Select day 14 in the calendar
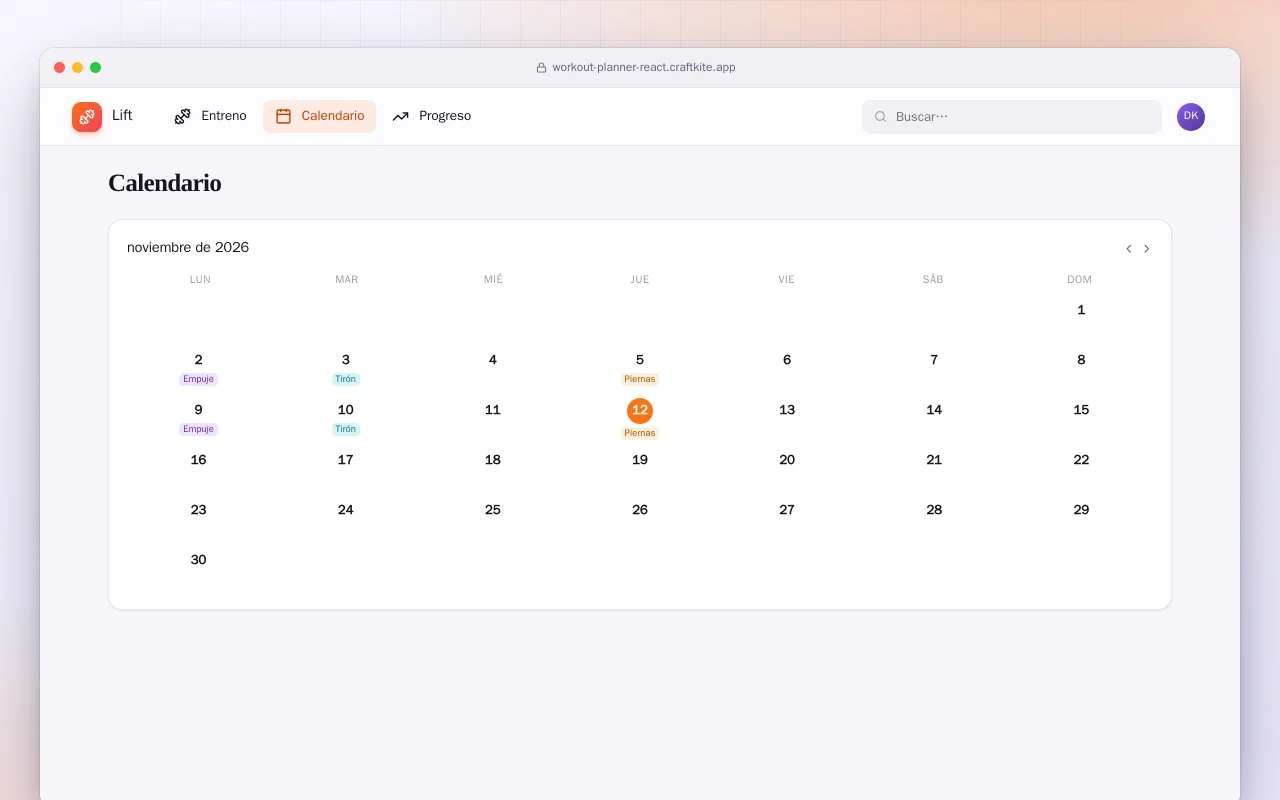 pyautogui.click(x=934, y=410)
